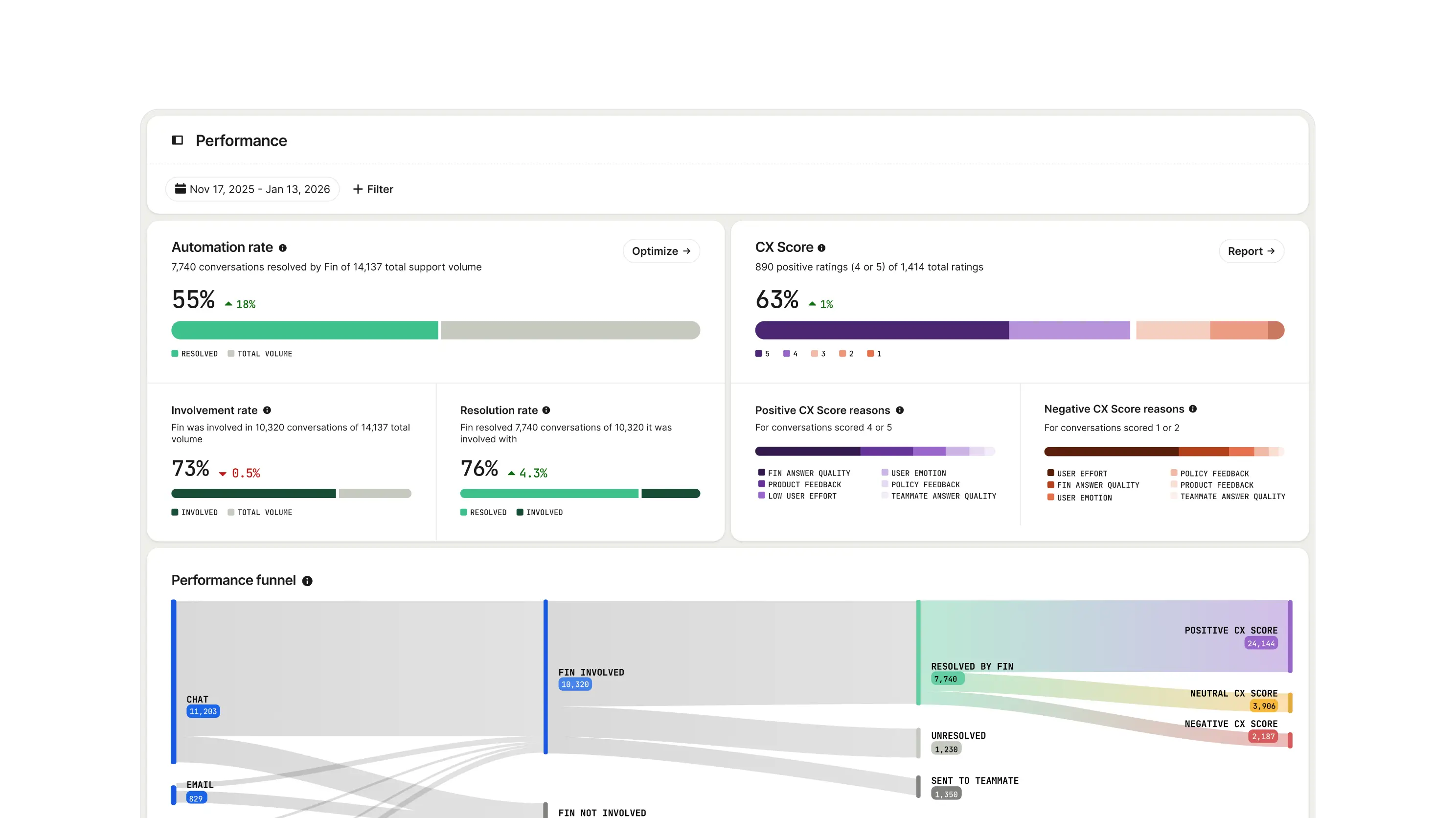Click the RESOLVED legend under Automation rate
Image resolution: width=1456 pixels, height=818 pixels.
194,354
